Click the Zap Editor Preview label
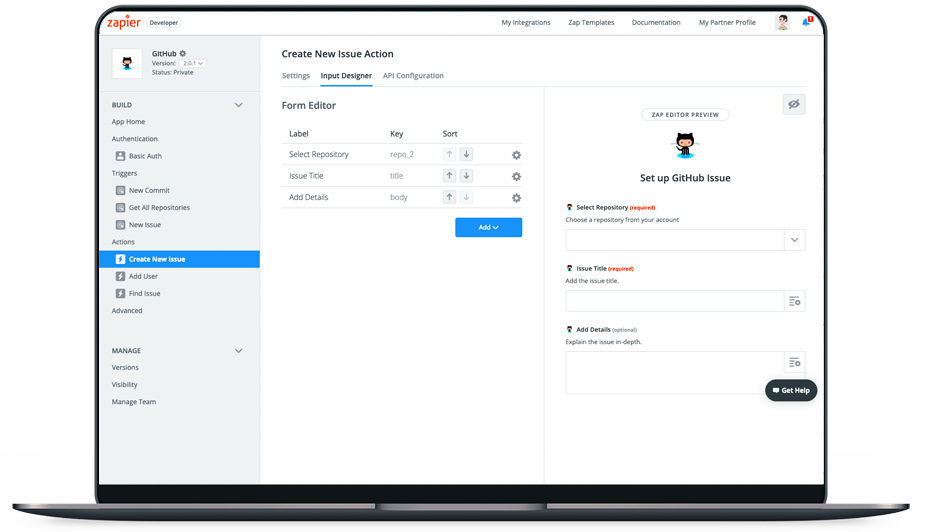This screenshot has height=532, width=931. 685,115
